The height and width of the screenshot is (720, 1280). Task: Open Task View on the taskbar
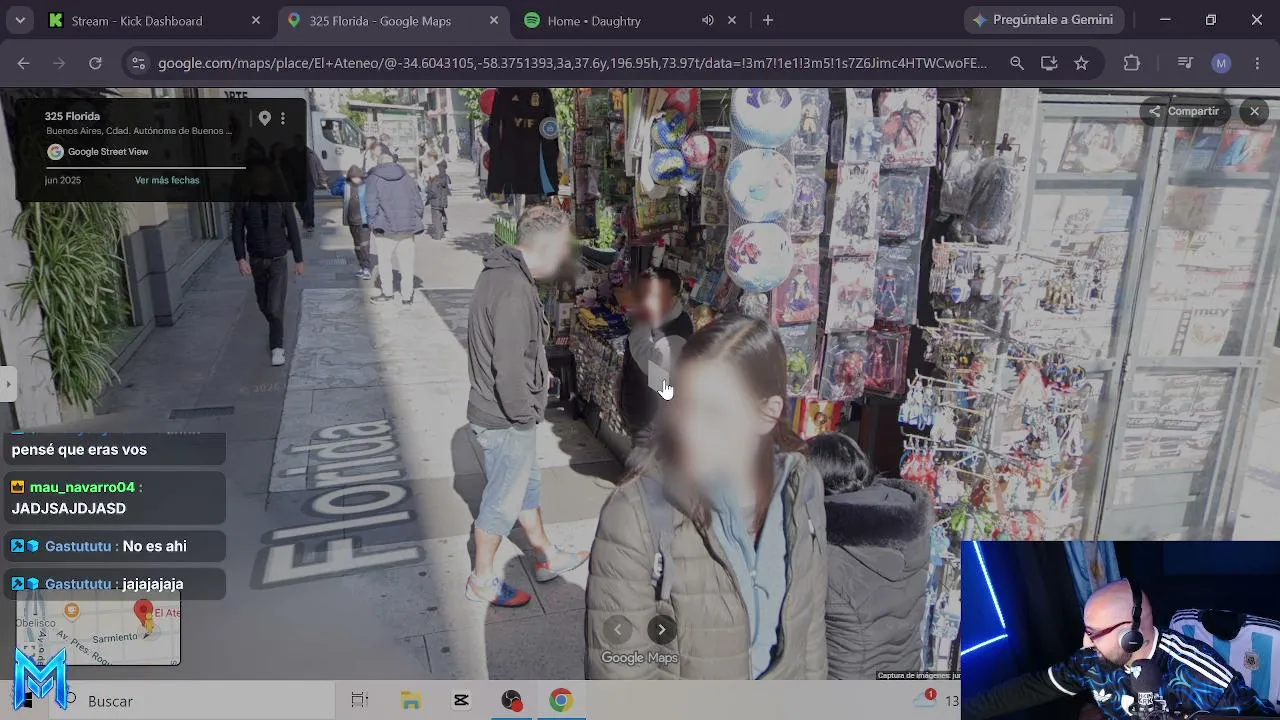coord(360,701)
